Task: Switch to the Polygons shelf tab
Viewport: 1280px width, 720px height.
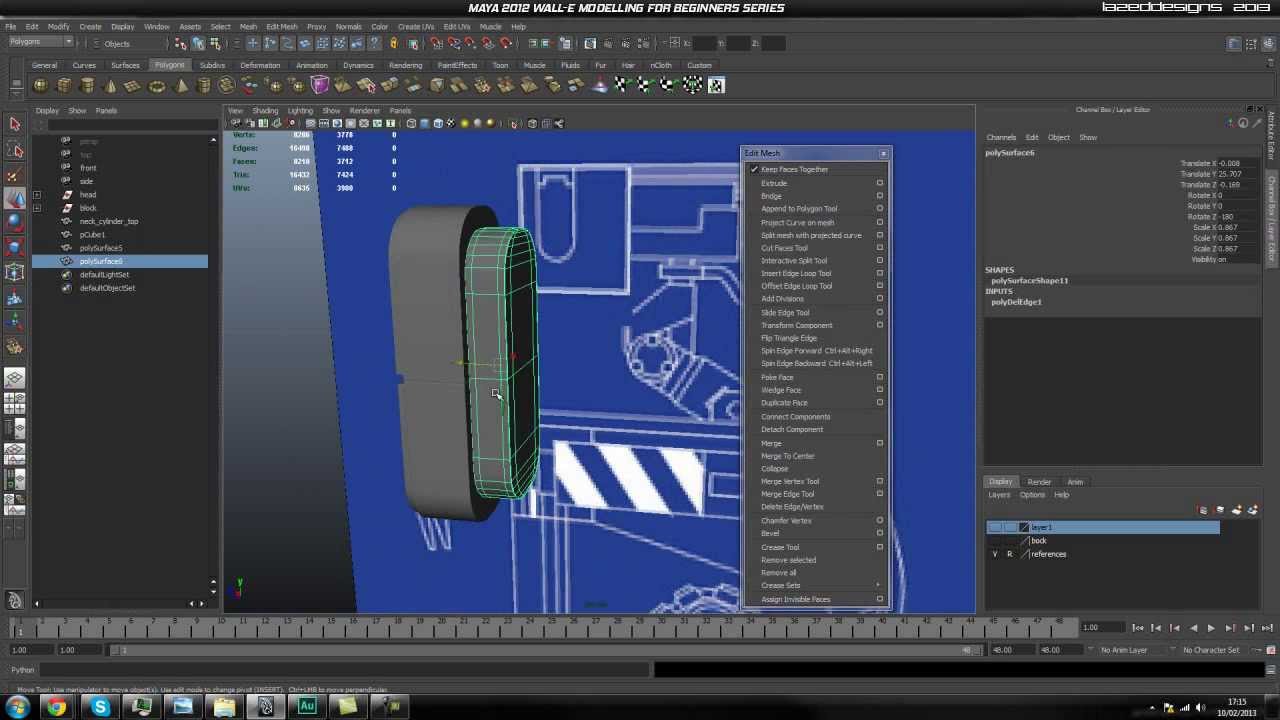Action: pos(169,65)
